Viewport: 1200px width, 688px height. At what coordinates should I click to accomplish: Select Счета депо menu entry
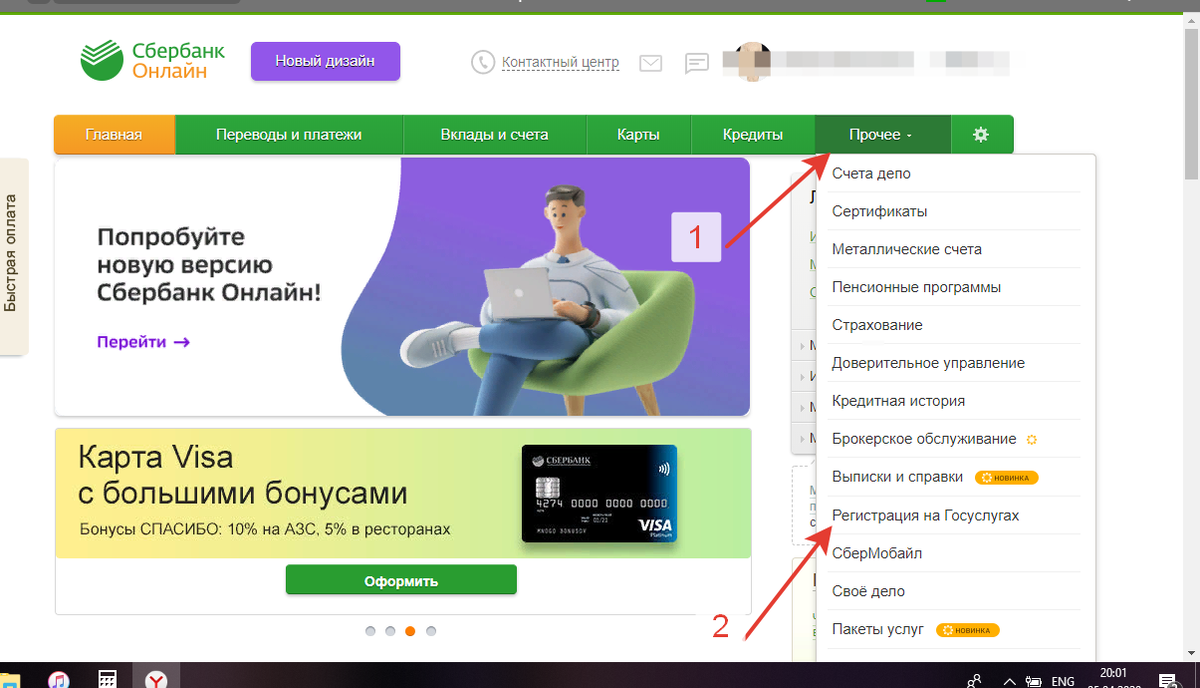[x=955, y=173]
